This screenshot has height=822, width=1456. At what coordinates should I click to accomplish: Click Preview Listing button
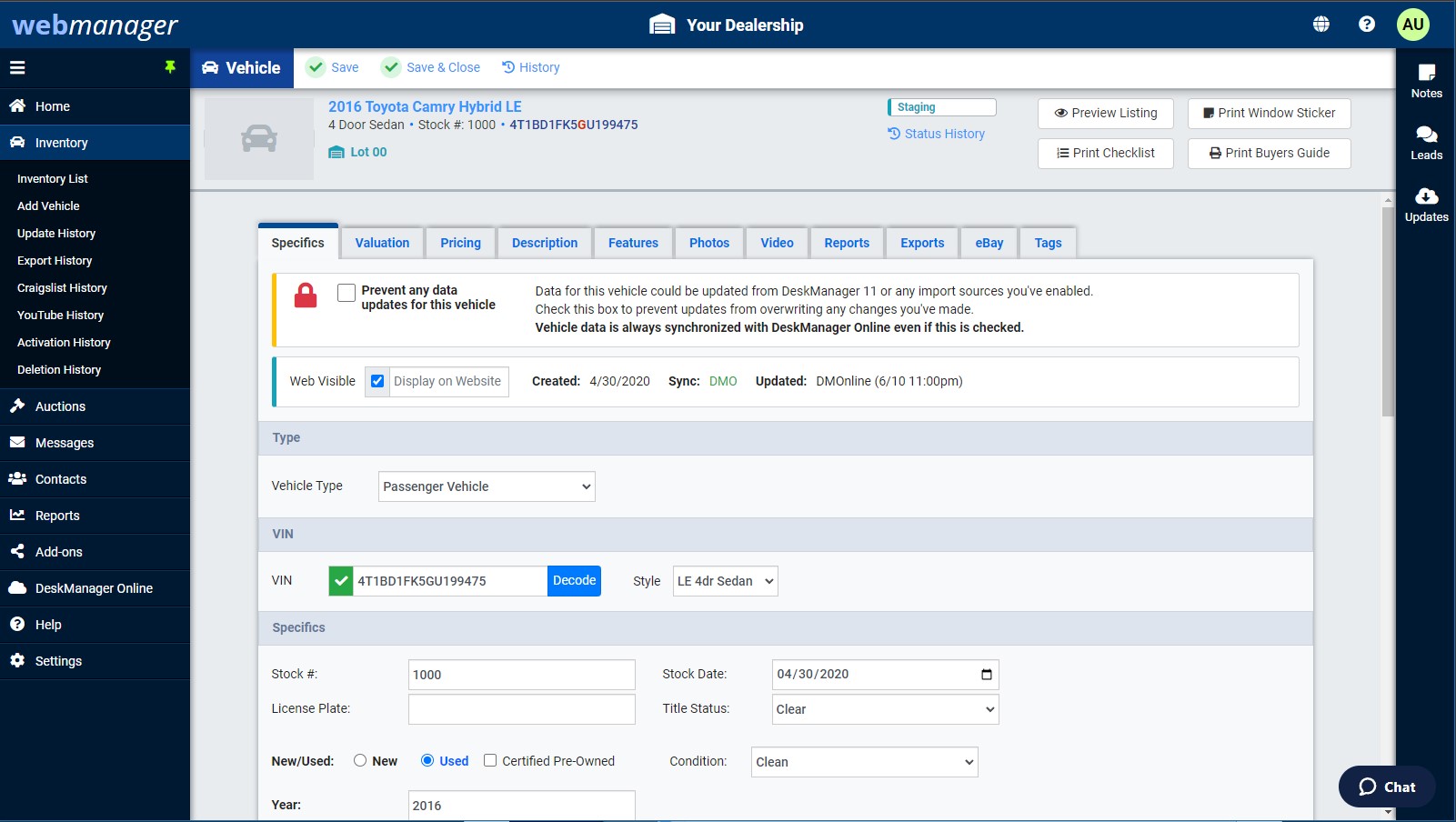(x=1106, y=114)
